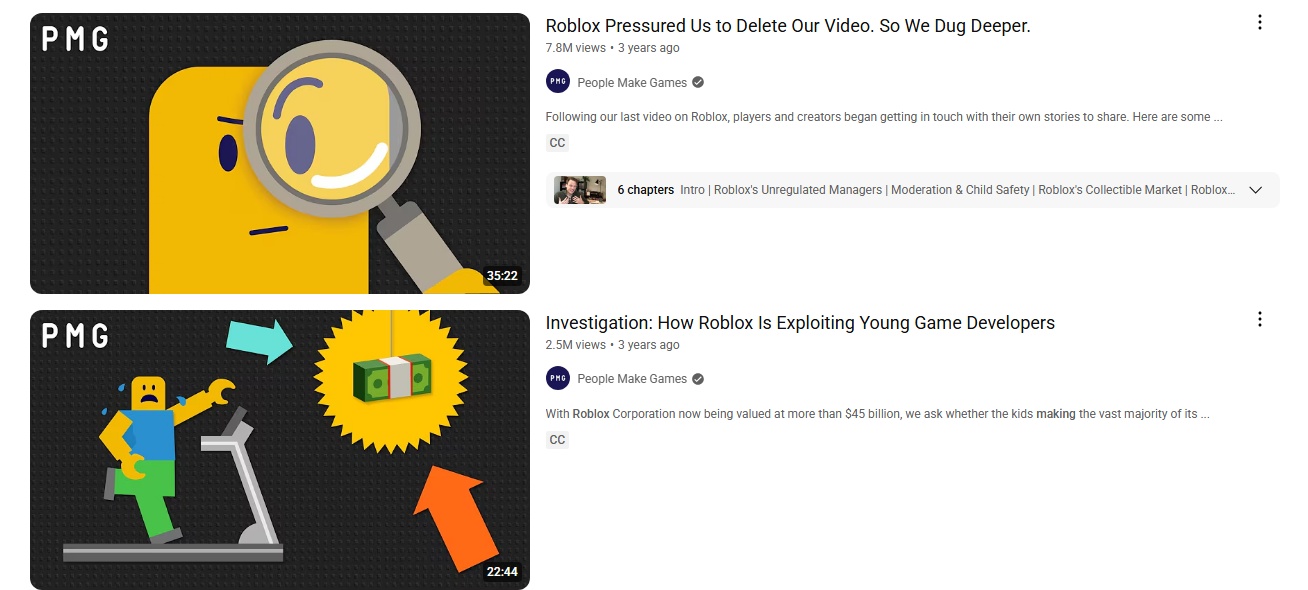This screenshot has width=1308, height=590.
Task: Open more options for Investigation Roblox video
Action: 1260,319
